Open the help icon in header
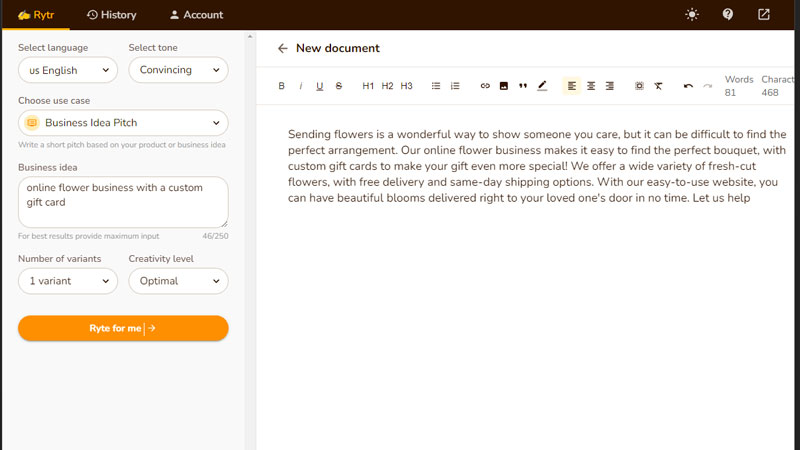Image resolution: width=800 pixels, height=450 pixels. point(728,15)
